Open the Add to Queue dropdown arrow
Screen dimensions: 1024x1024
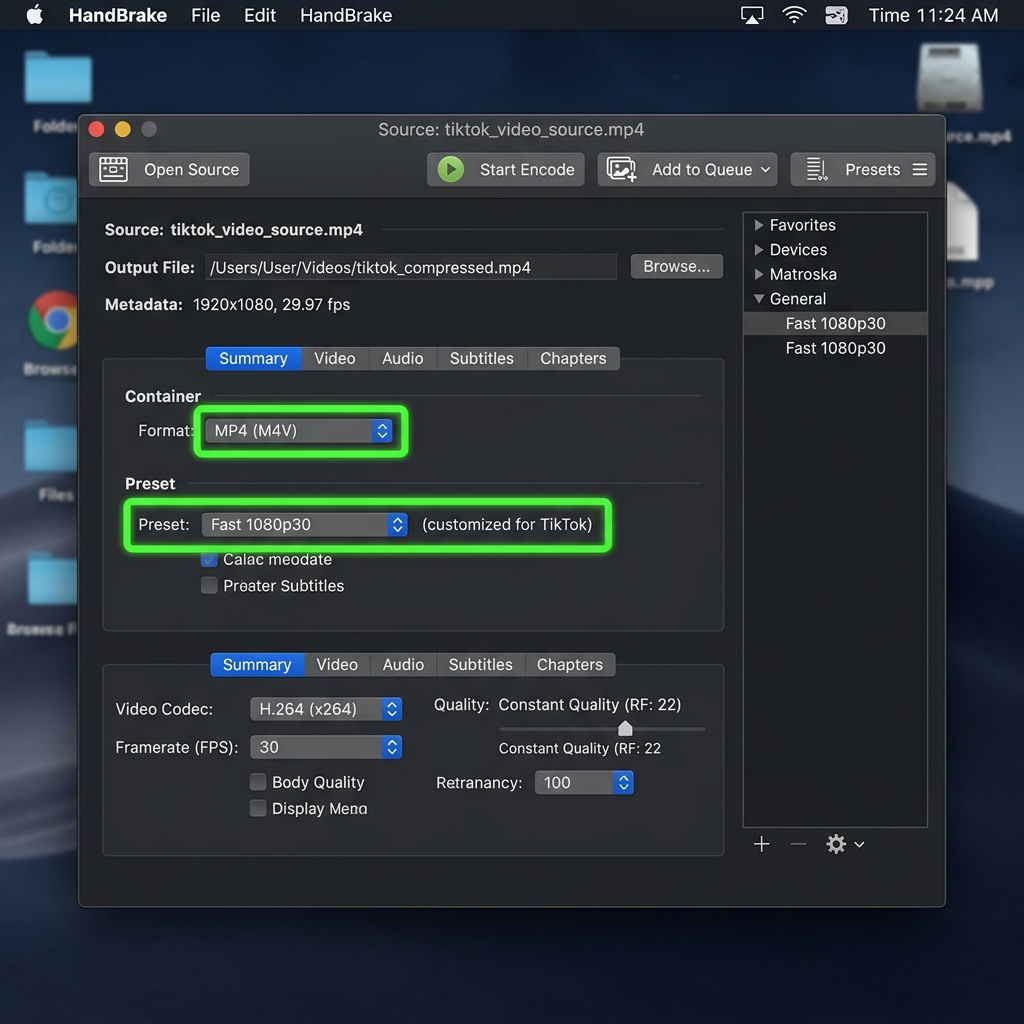[765, 170]
